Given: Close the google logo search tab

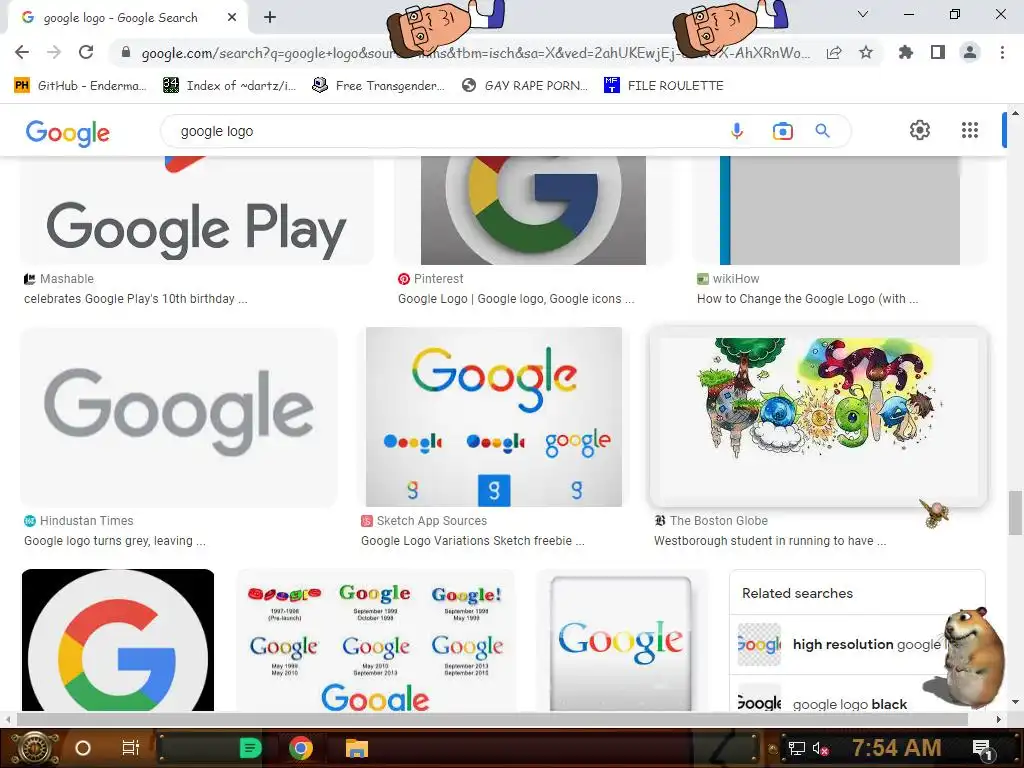Looking at the screenshot, I should pyautogui.click(x=232, y=18).
